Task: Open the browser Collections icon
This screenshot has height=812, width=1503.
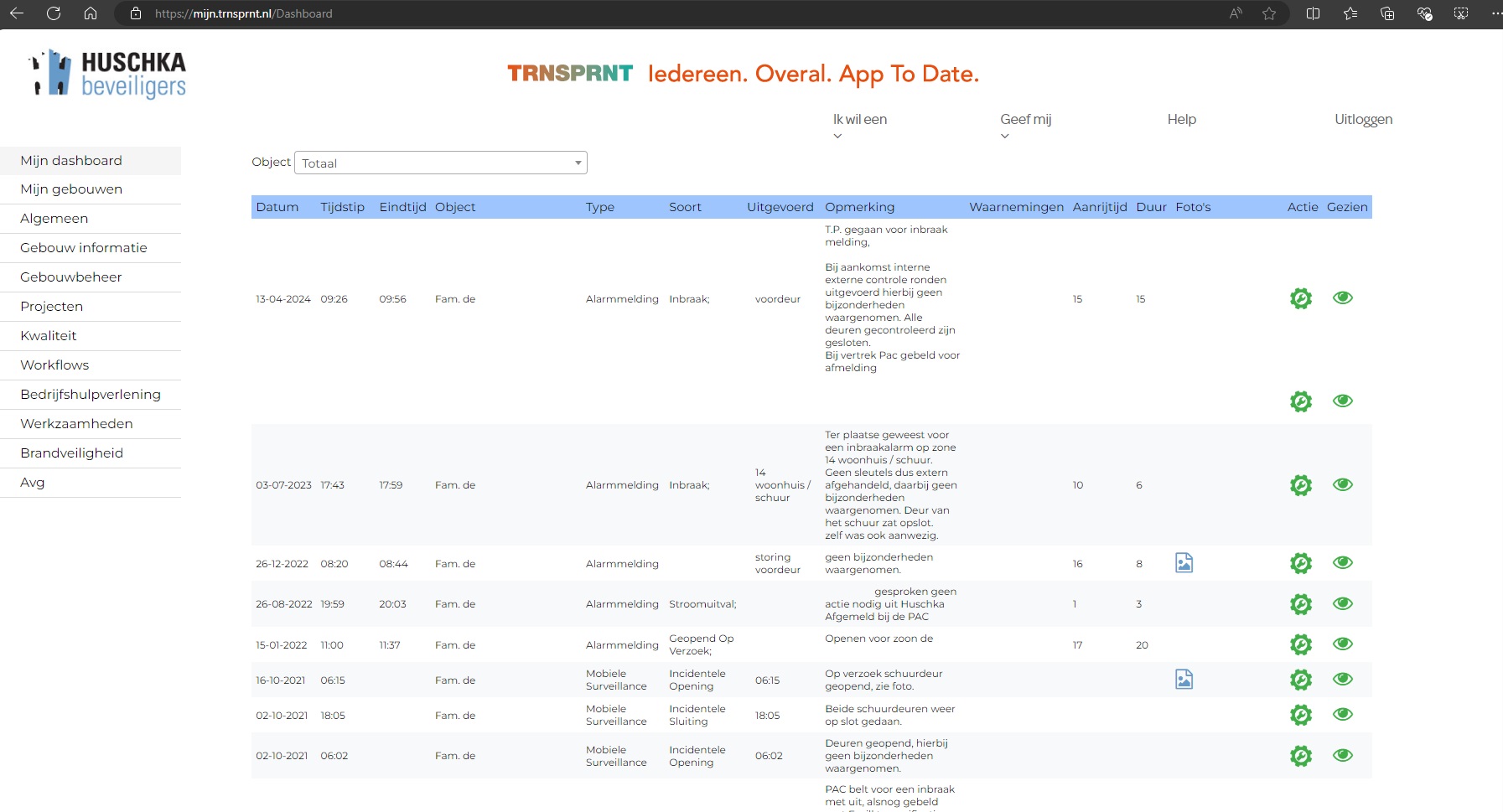Action: 1387,13
